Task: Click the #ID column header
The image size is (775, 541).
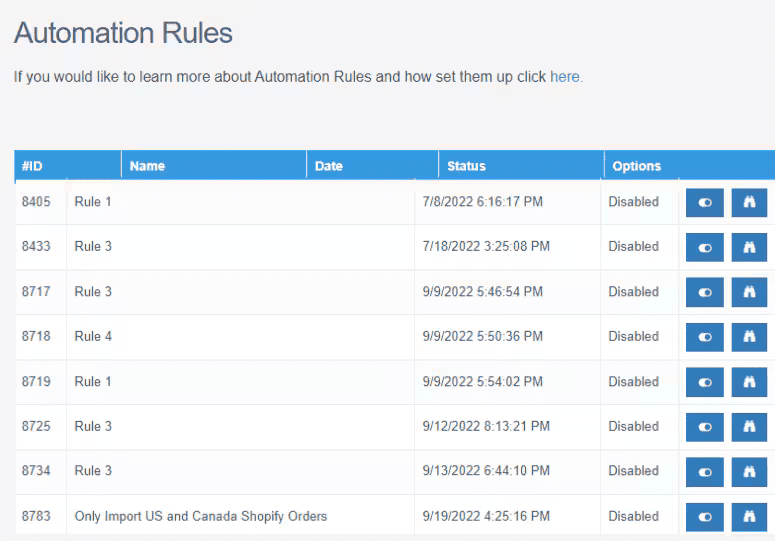Action: point(32,166)
